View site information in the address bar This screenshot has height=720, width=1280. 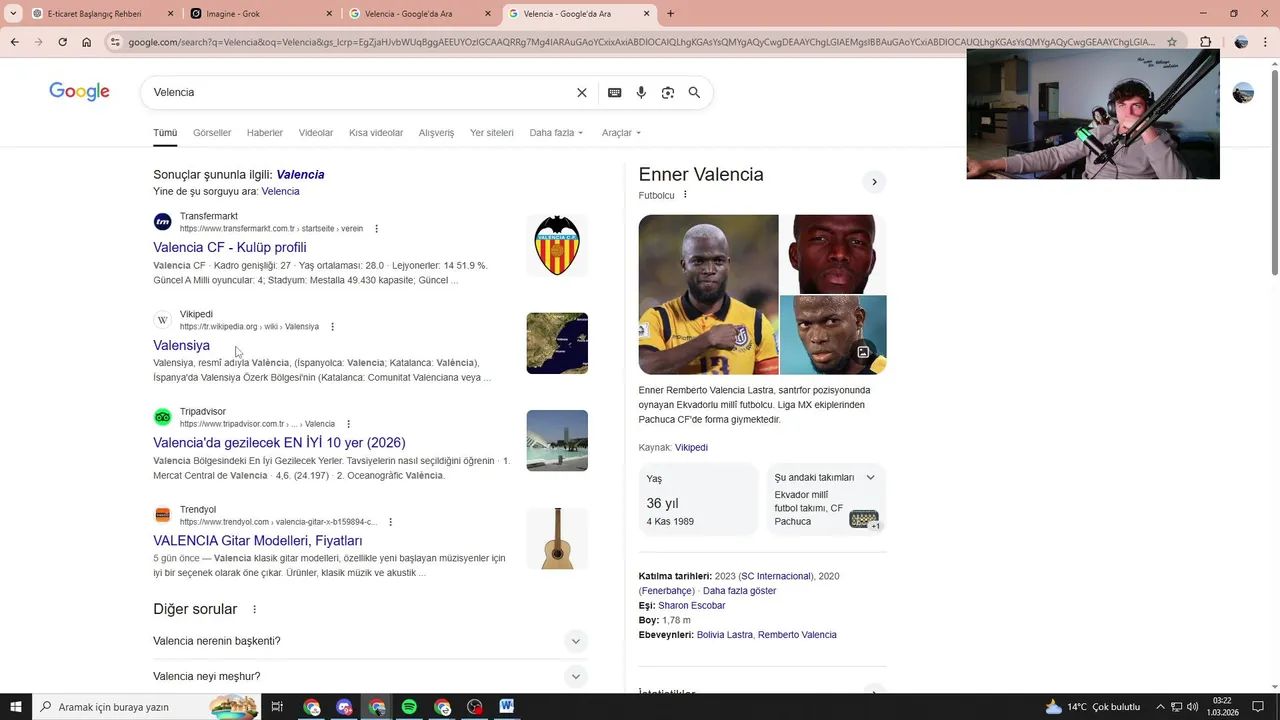point(116,42)
